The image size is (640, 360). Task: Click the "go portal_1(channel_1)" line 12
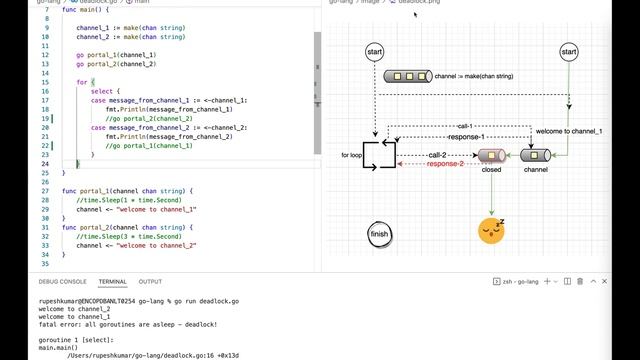tap(116, 55)
